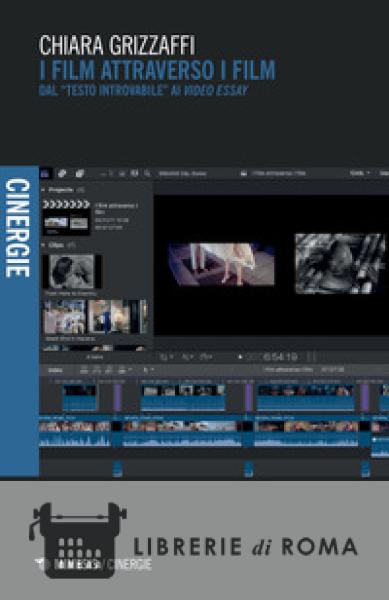Click the connect clip edit icon
389x600 pixels.
[85, 370]
